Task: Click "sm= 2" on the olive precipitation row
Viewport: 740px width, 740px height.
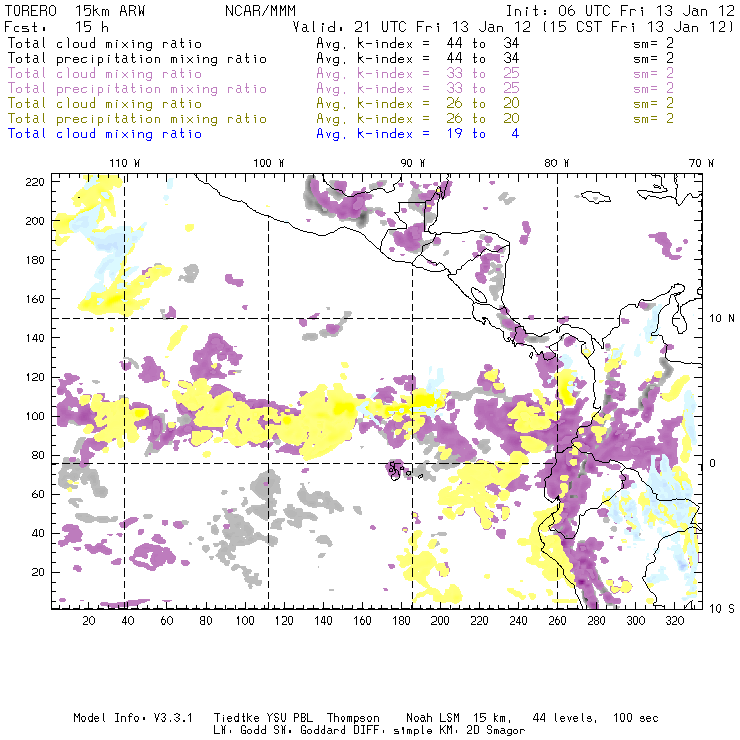Action: (653, 118)
